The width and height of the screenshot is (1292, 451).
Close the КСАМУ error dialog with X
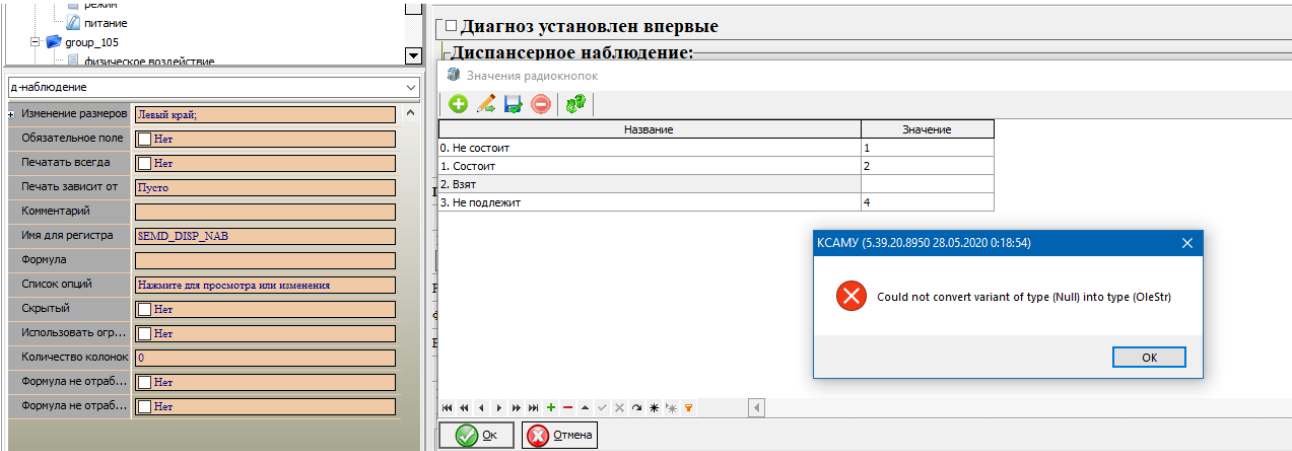click(1187, 243)
